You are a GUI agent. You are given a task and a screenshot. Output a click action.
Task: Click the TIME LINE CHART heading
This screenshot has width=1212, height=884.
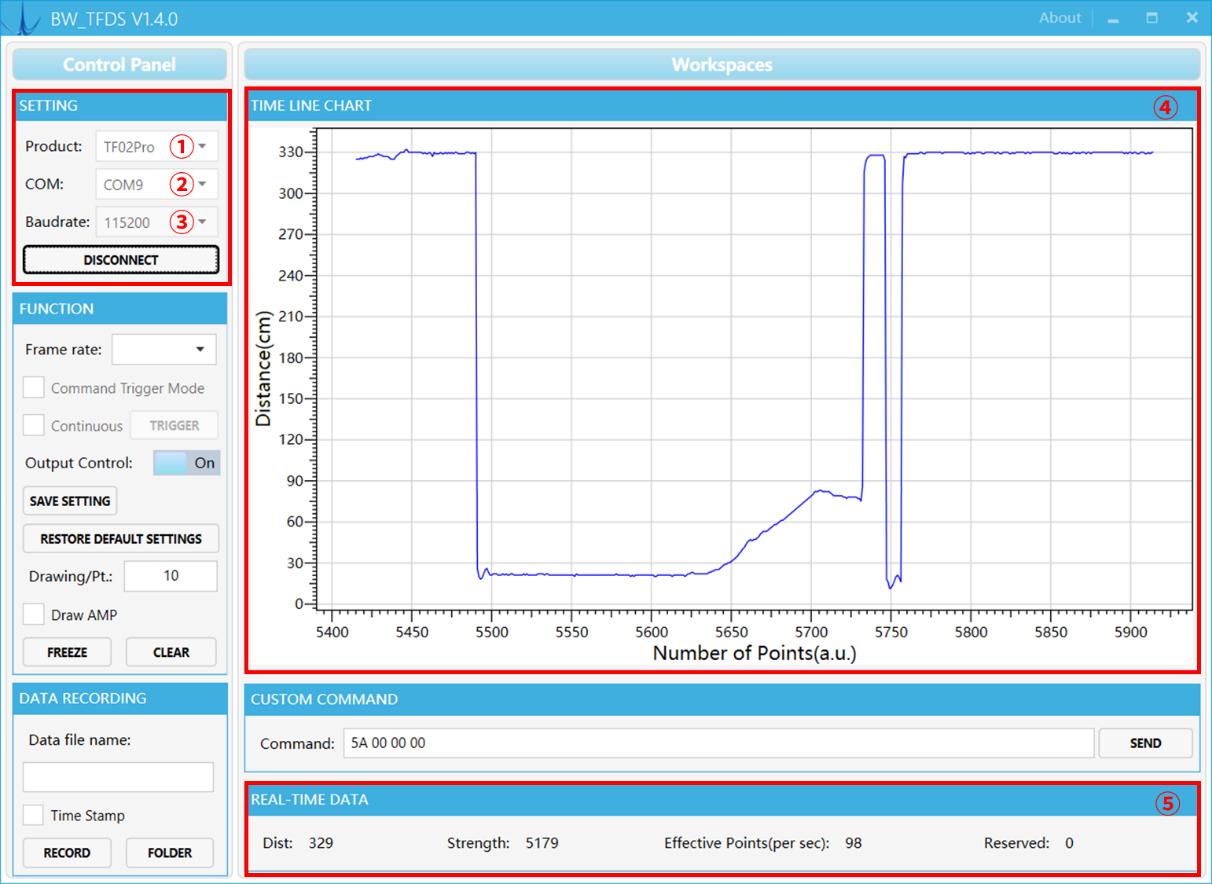(311, 105)
